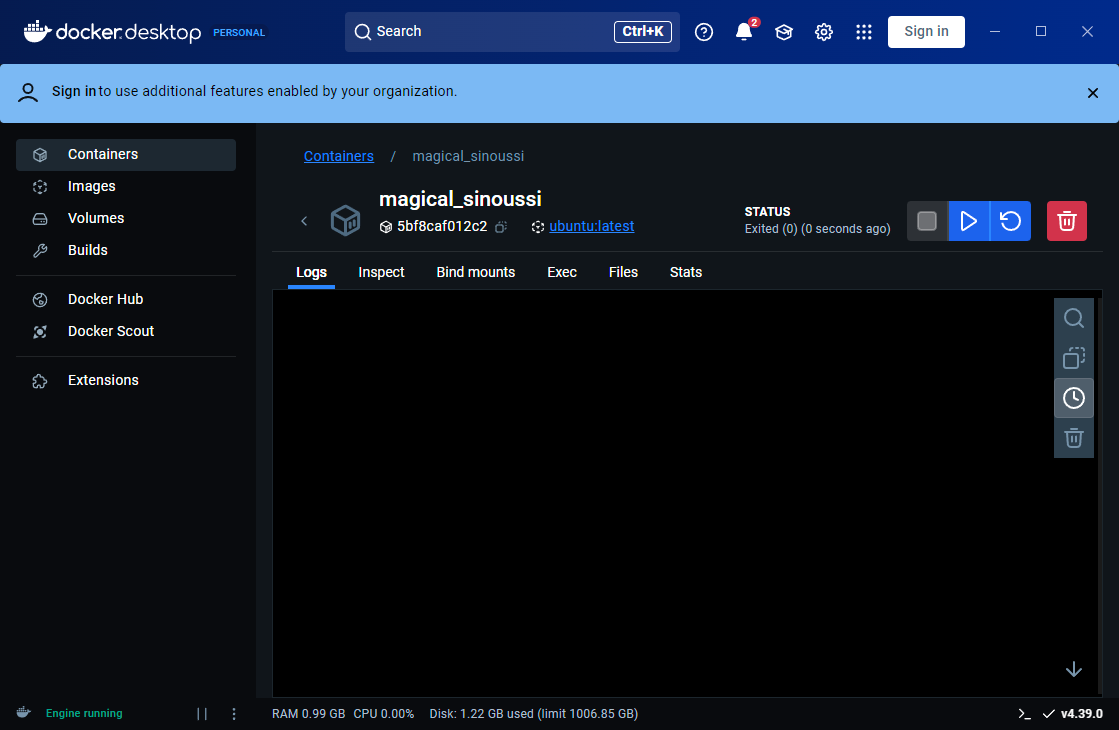The width and height of the screenshot is (1119, 730).
Task: Open Containers in the sidebar
Action: (126, 155)
